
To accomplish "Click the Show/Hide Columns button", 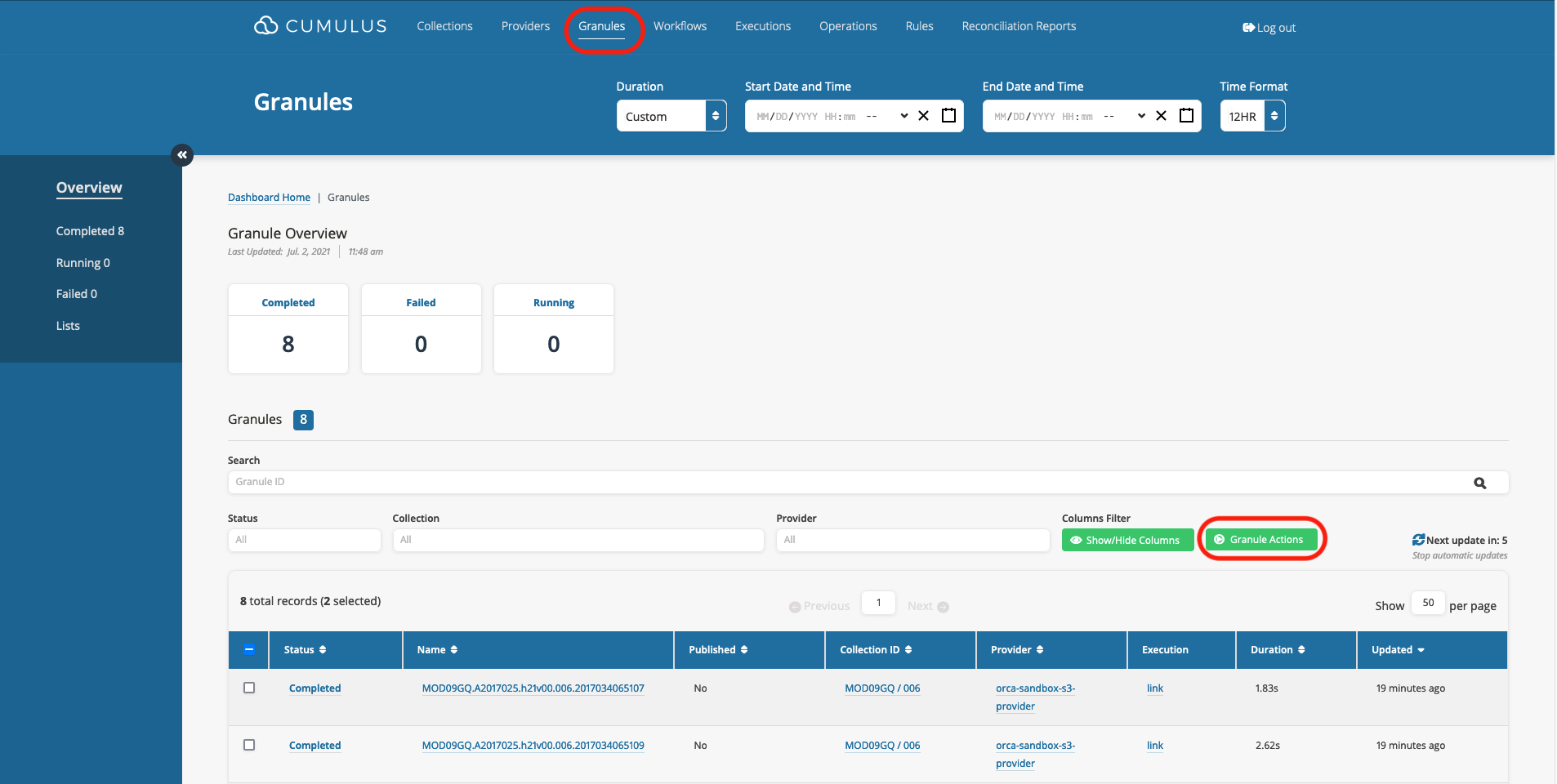I will [x=1127, y=540].
